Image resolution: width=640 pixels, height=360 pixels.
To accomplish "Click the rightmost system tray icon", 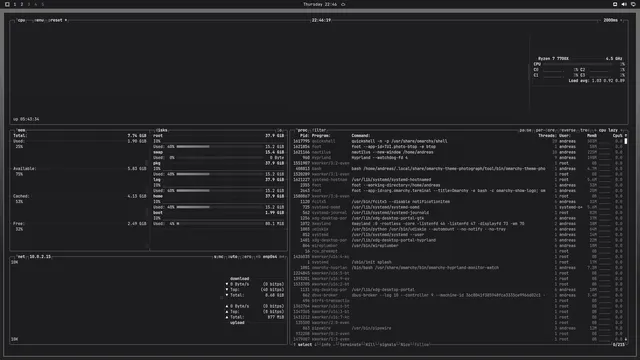I will point(633,4).
